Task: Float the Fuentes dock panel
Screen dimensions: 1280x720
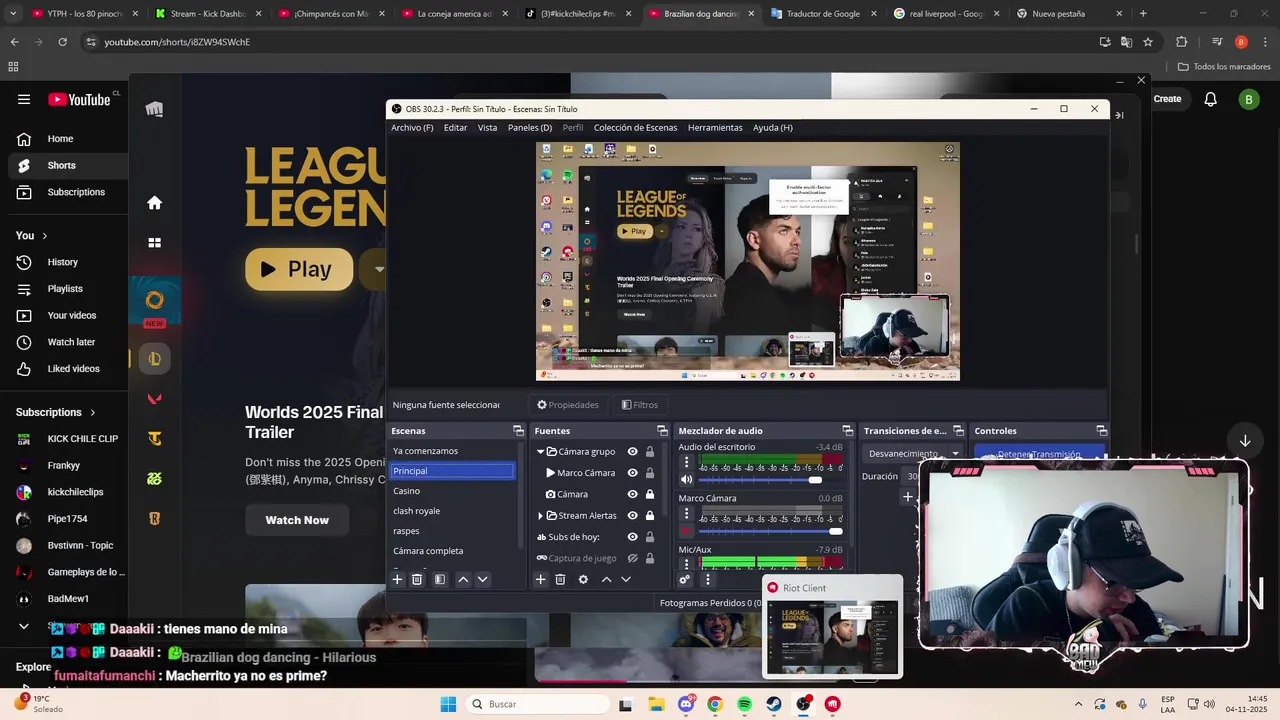Action: point(662,431)
